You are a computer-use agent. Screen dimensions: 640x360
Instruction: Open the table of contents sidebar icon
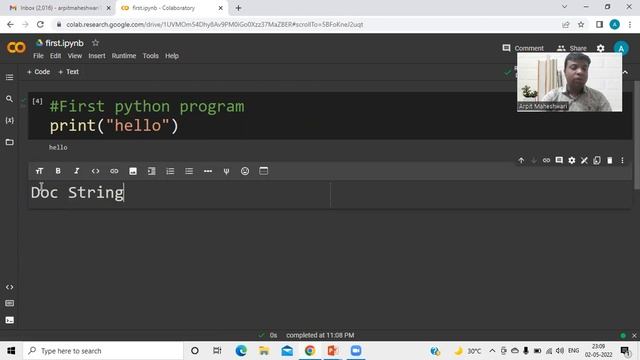click(9, 77)
